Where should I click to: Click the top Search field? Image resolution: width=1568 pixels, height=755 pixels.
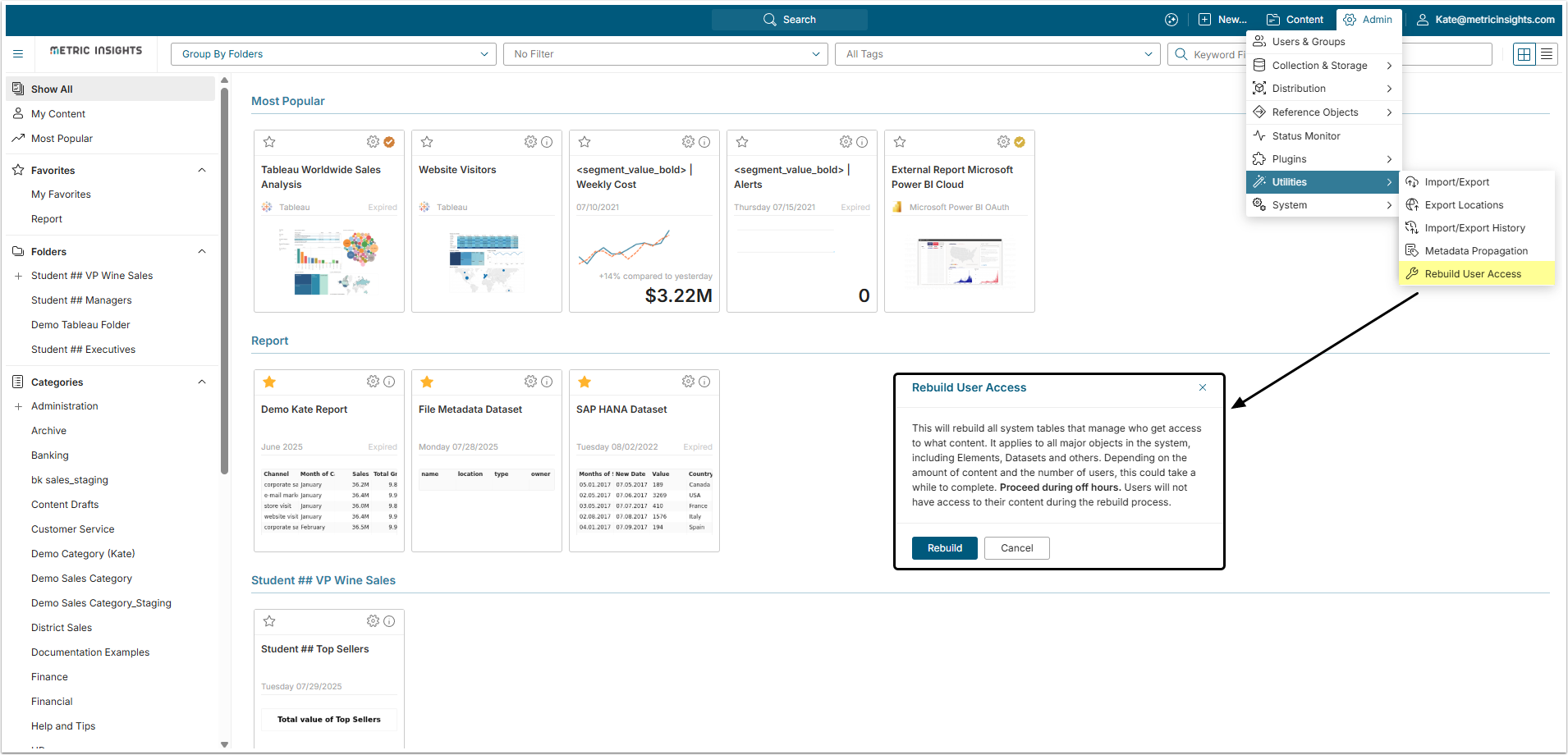[790, 20]
